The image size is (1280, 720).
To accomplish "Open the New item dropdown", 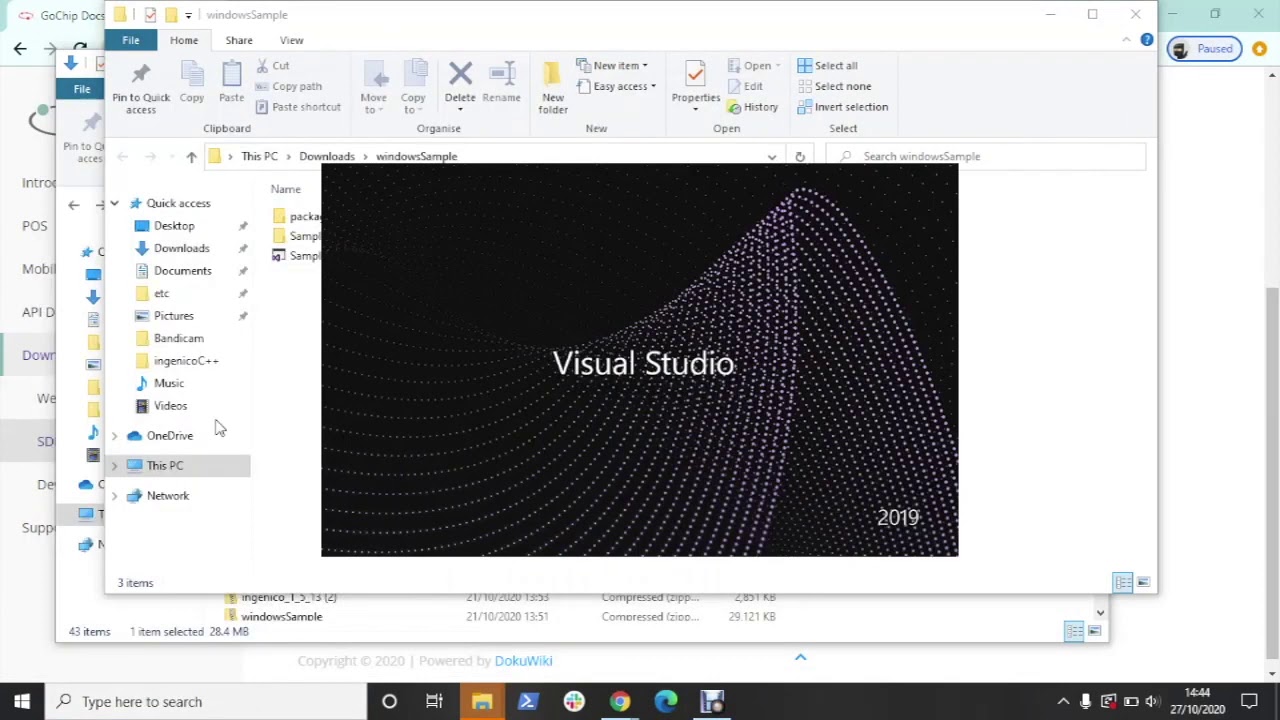I will click(x=612, y=66).
